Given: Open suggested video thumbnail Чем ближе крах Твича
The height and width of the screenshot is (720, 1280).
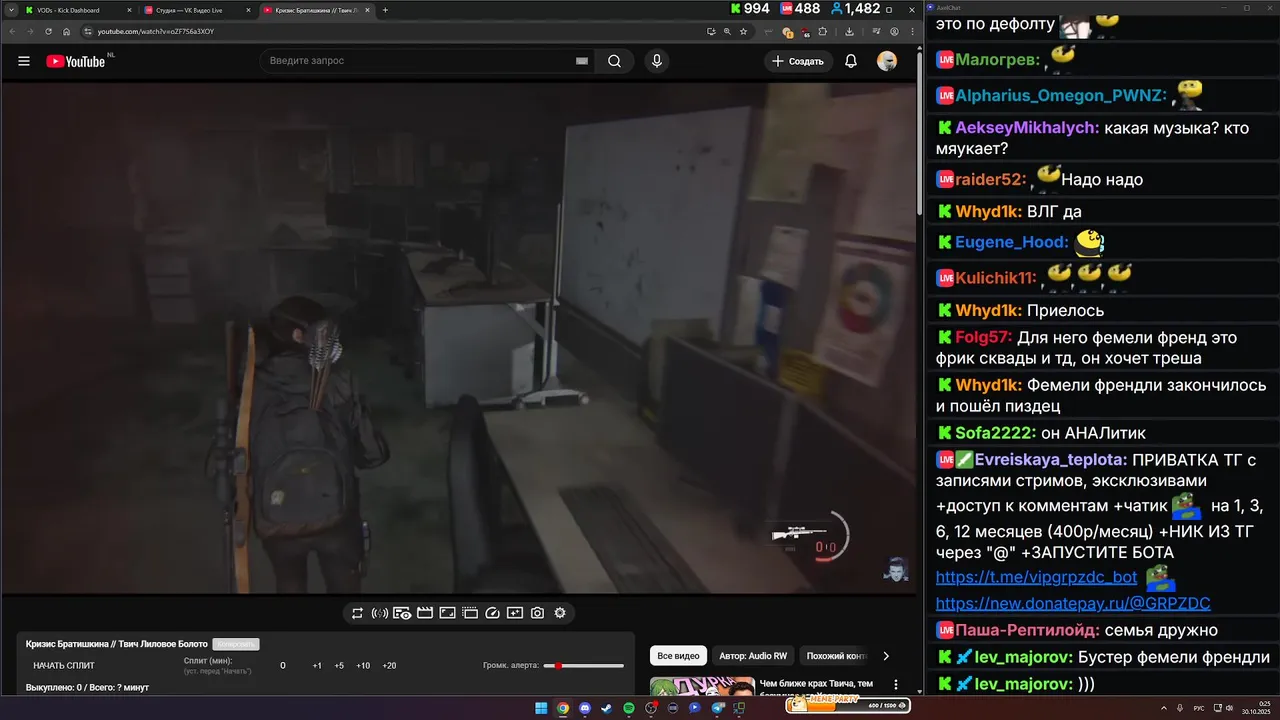Looking at the screenshot, I should (x=702, y=686).
